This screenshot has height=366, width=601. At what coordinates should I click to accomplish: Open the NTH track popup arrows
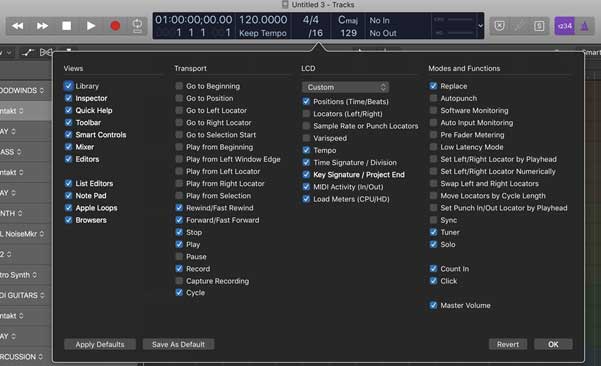(20, 213)
